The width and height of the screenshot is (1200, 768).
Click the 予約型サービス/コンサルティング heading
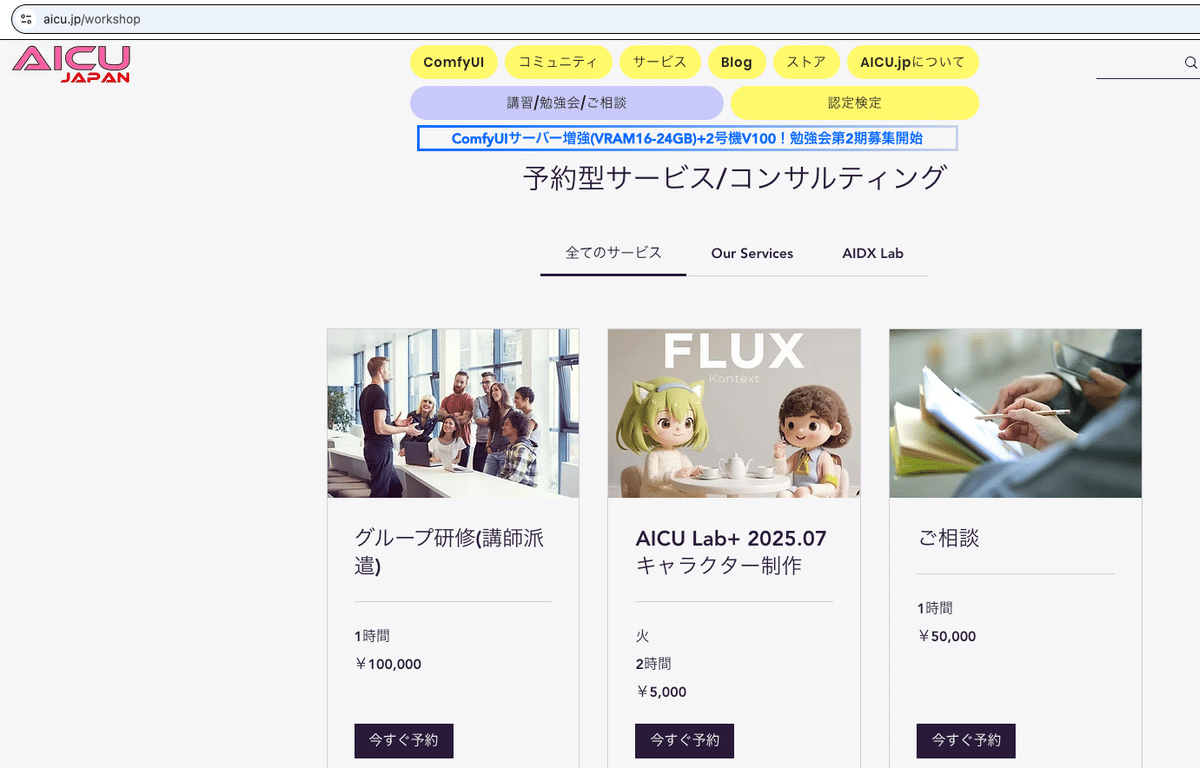(735, 178)
